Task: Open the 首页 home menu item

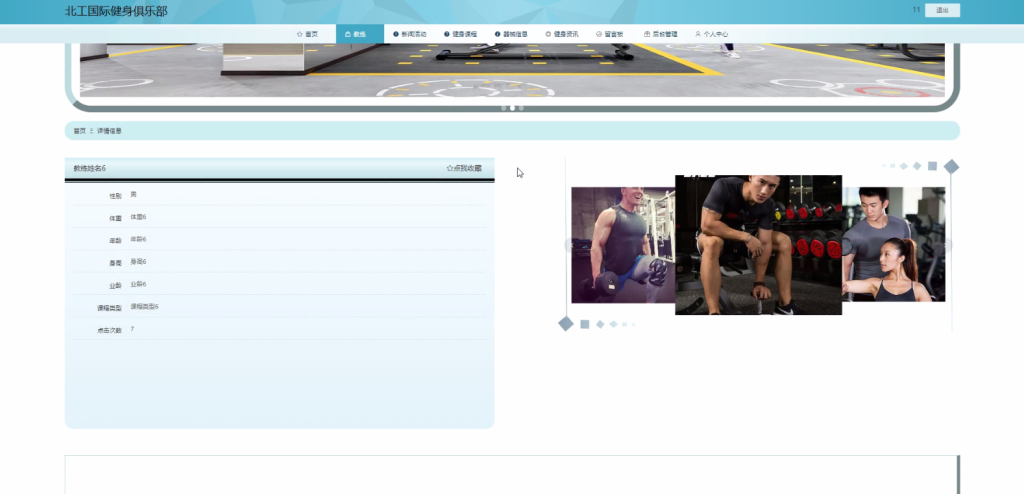Action: [x=307, y=34]
